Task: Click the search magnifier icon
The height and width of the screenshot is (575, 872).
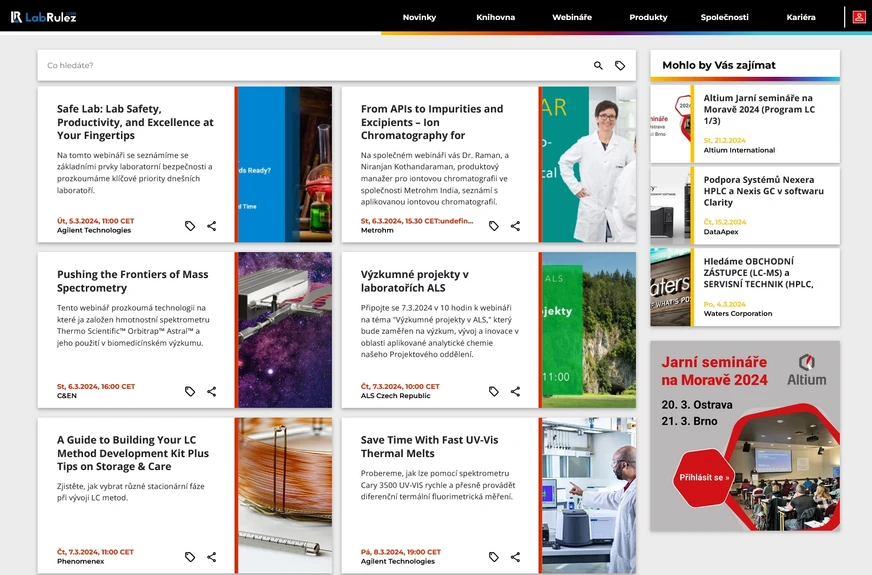Action: pyautogui.click(x=598, y=66)
